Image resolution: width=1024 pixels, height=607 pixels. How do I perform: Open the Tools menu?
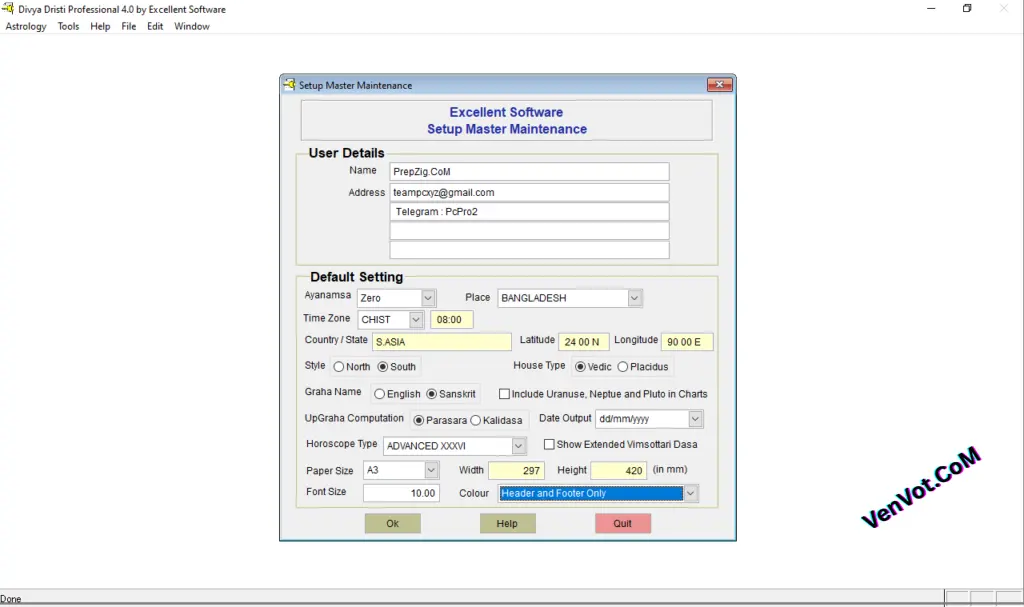pos(68,26)
